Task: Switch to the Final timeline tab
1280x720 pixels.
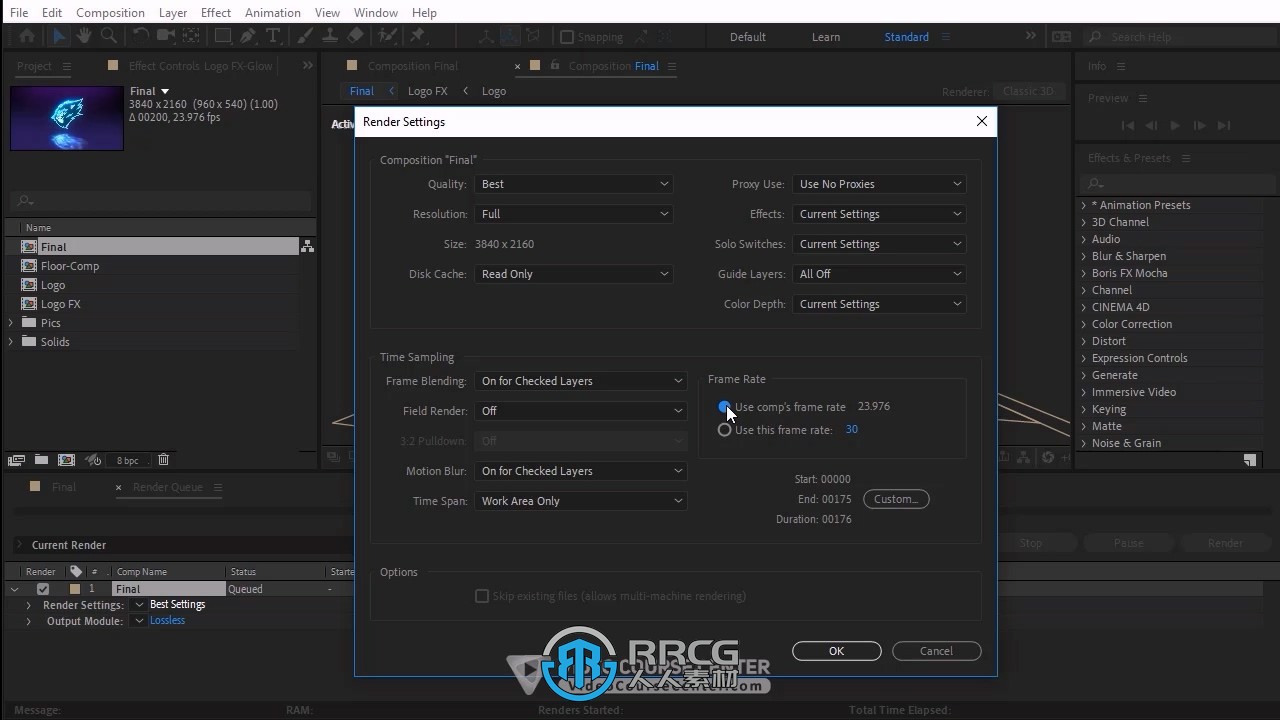Action: pos(64,487)
